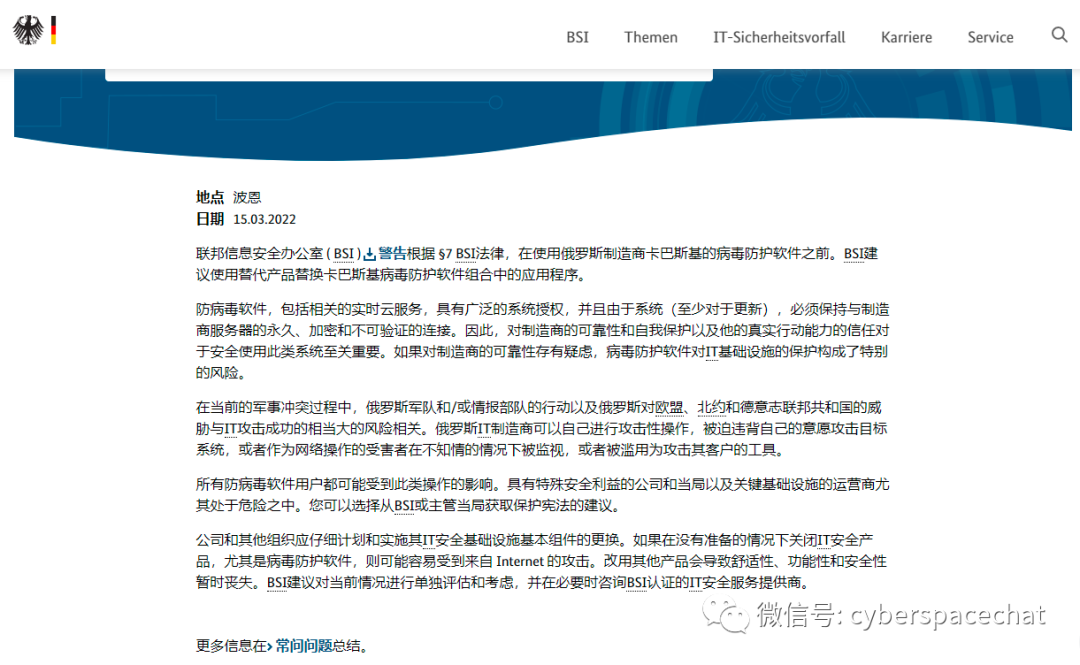Screen dimensions: 1080x665
Task: Click the paragraph starting 防病毒软件
Action: [x=543, y=341]
